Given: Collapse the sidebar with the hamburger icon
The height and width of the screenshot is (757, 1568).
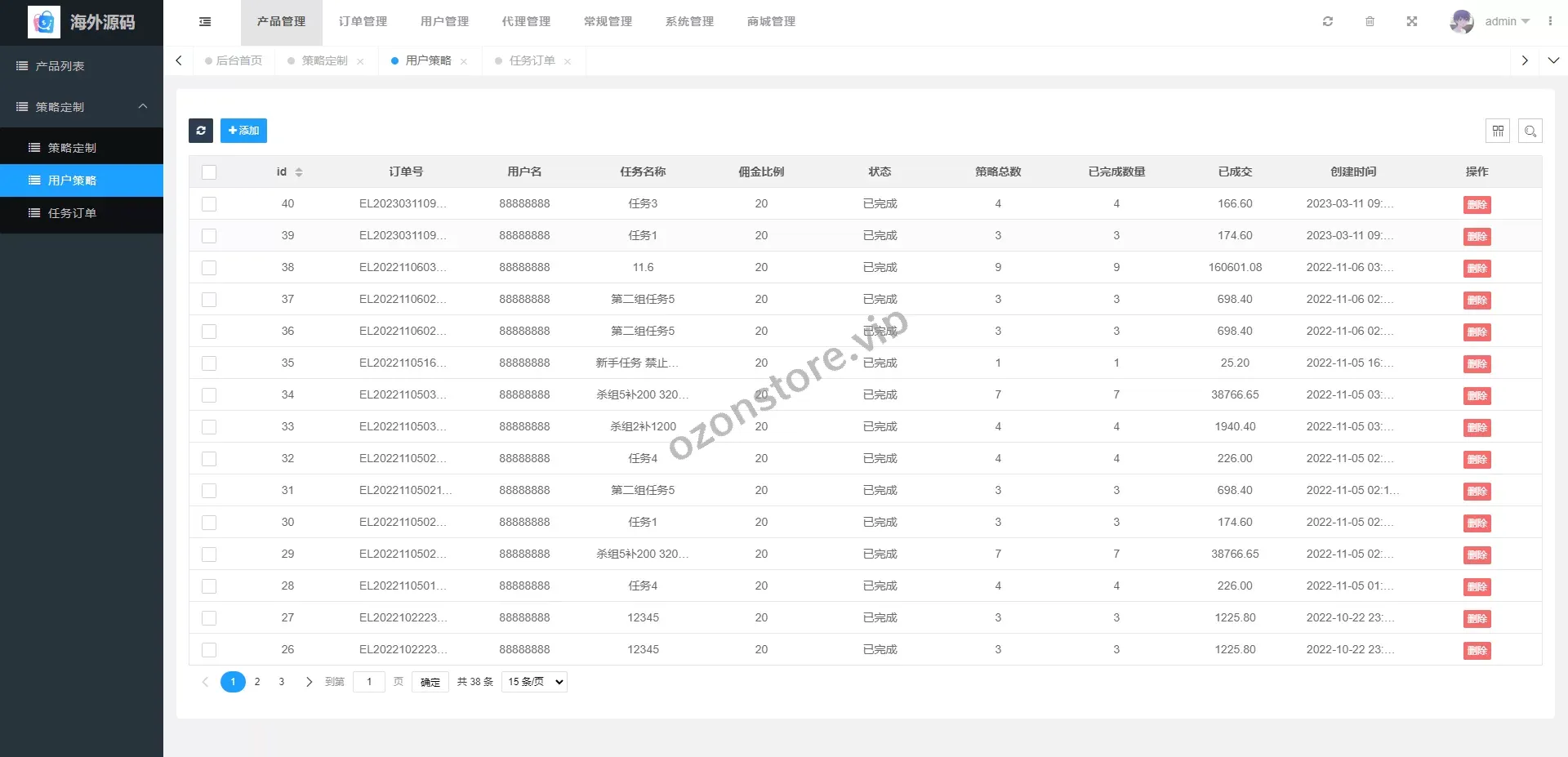Looking at the screenshot, I should (205, 22).
